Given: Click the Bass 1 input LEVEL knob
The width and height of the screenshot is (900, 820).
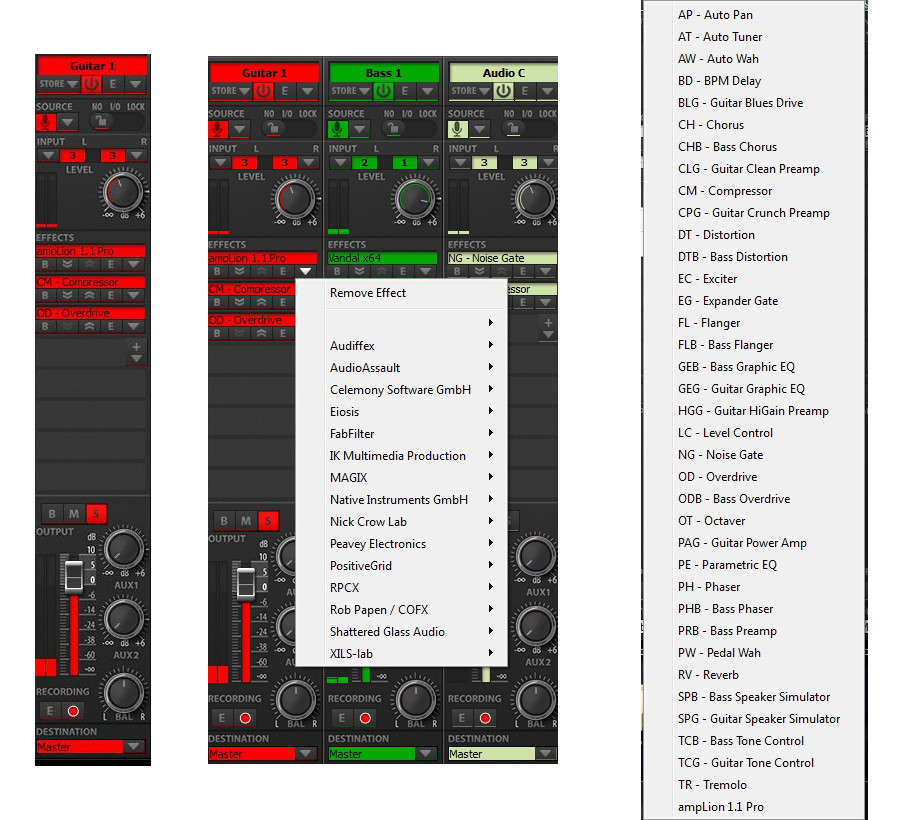Looking at the screenshot, I should pos(415,199).
